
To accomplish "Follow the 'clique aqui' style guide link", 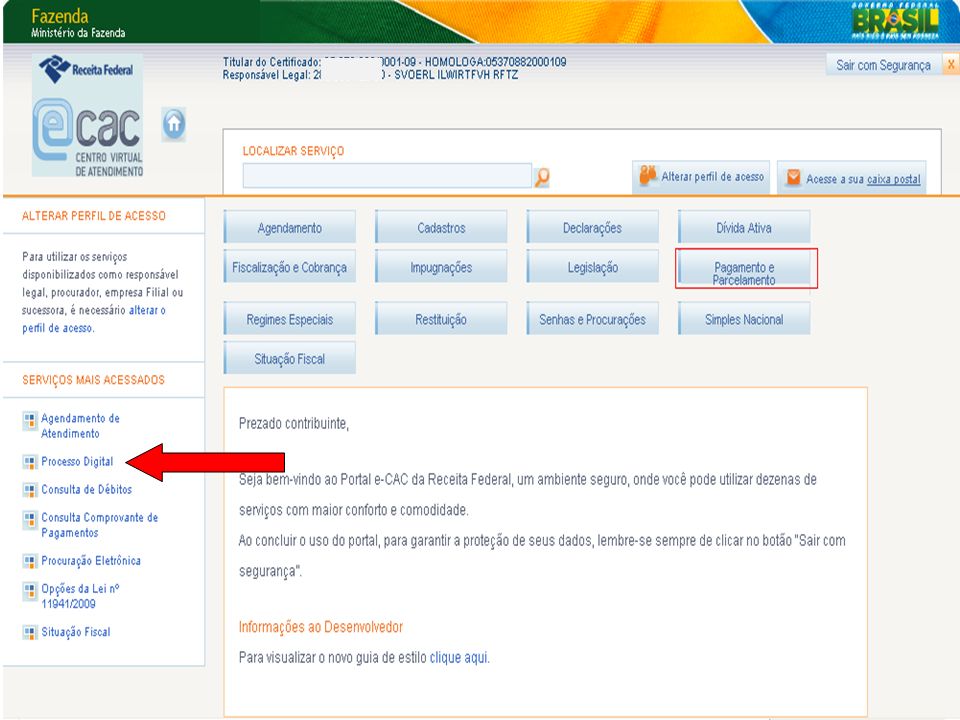I will [x=459, y=658].
